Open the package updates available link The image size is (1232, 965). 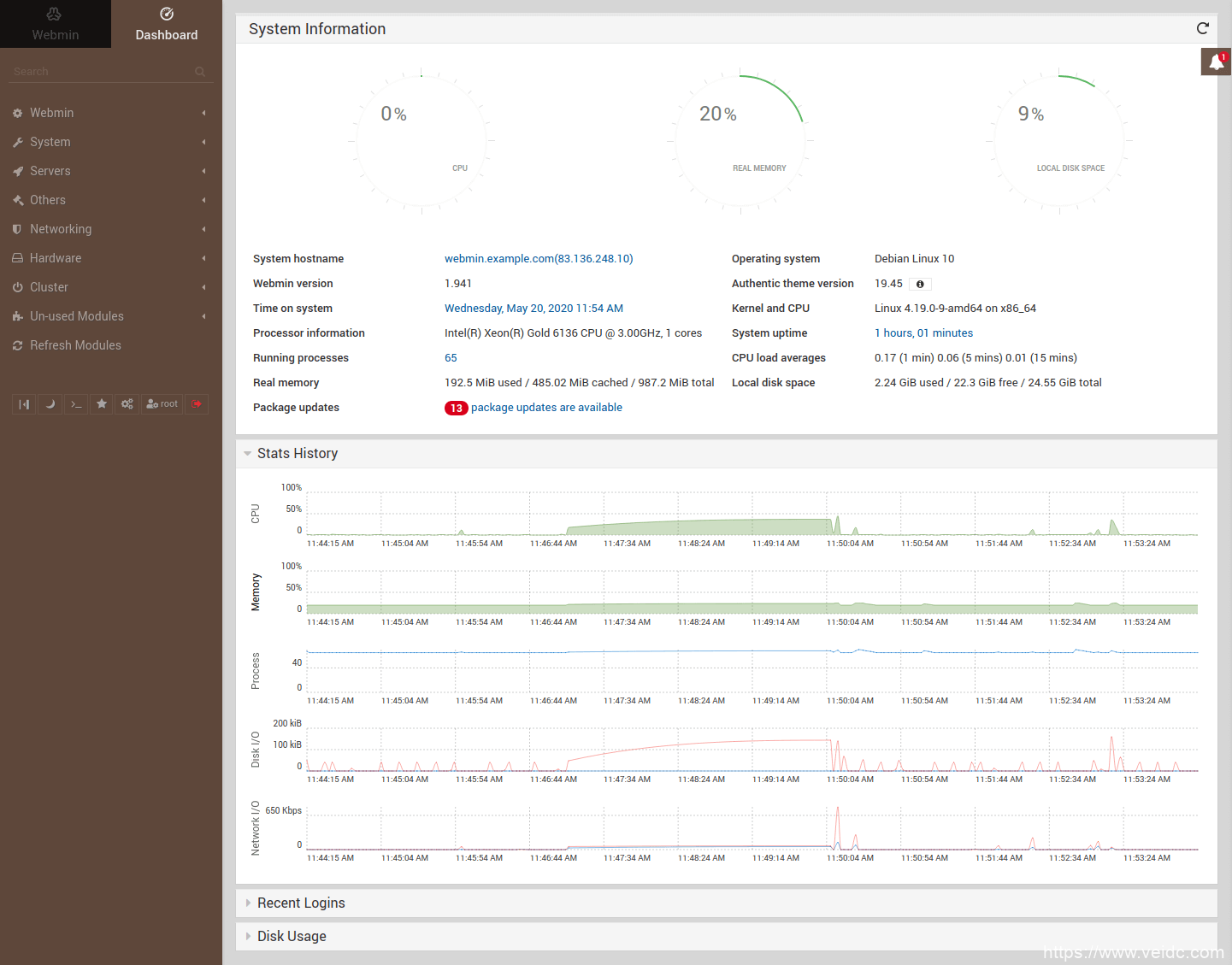click(x=545, y=408)
